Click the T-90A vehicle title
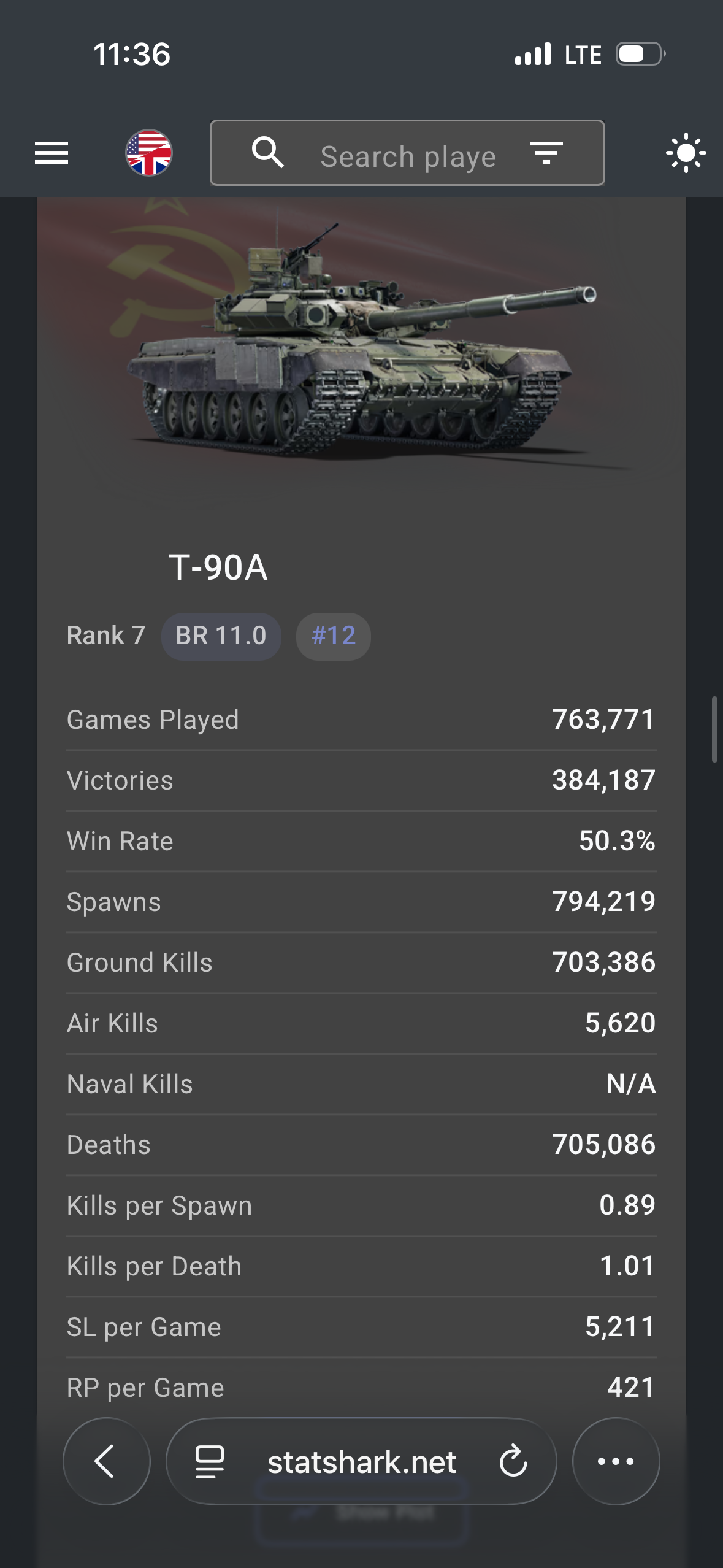The image size is (723, 1568). (x=218, y=567)
